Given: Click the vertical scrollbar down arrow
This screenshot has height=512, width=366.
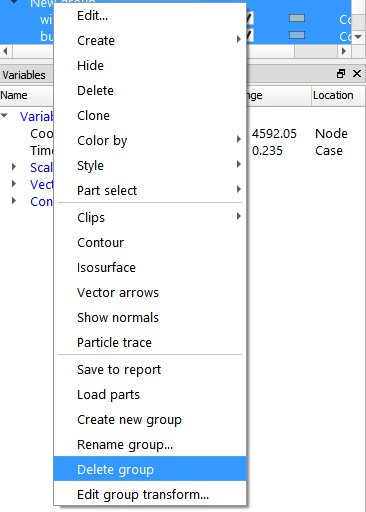Looking at the screenshot, I should point(358,37).
